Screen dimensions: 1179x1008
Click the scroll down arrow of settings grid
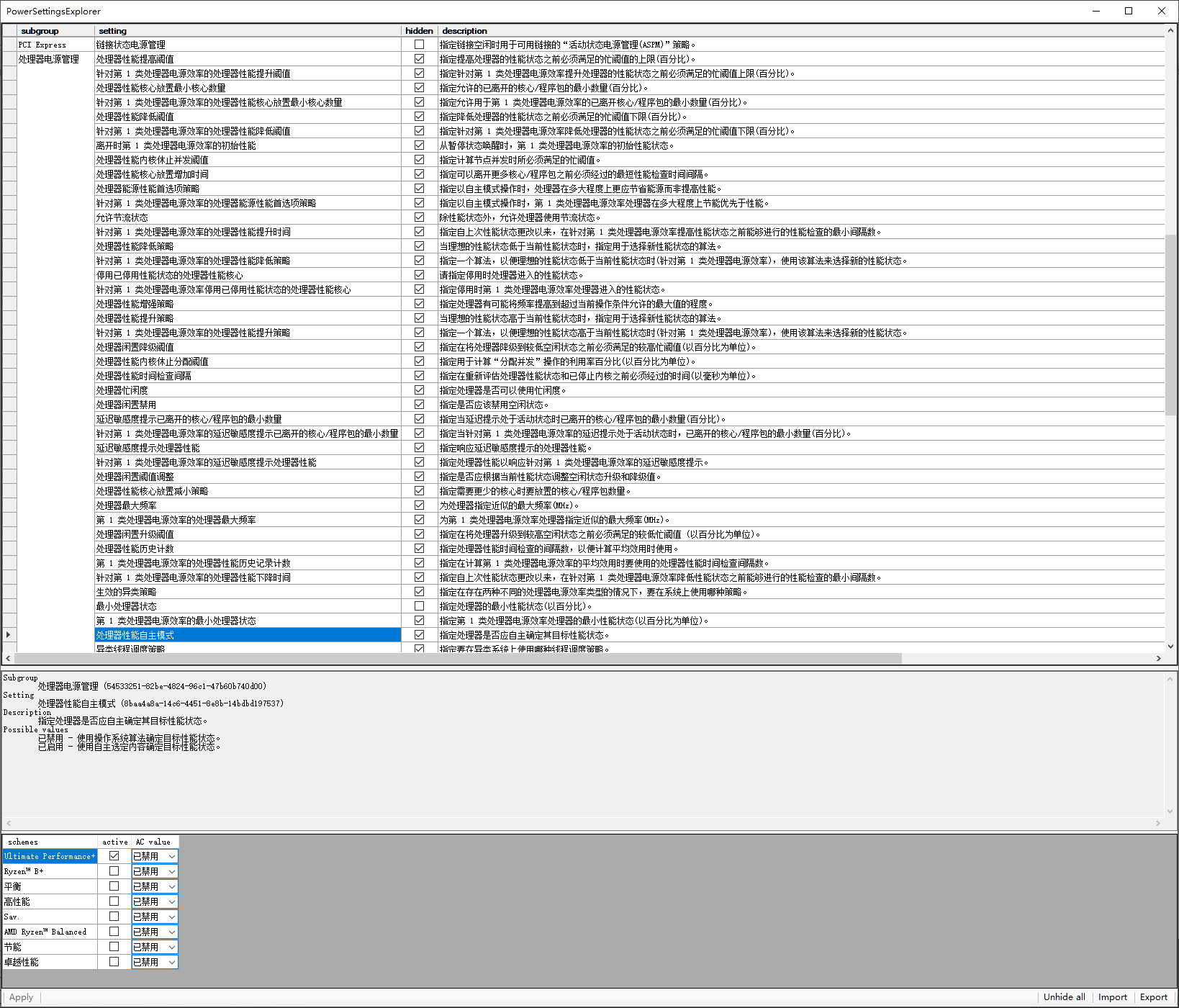(x=1170, y=647)
